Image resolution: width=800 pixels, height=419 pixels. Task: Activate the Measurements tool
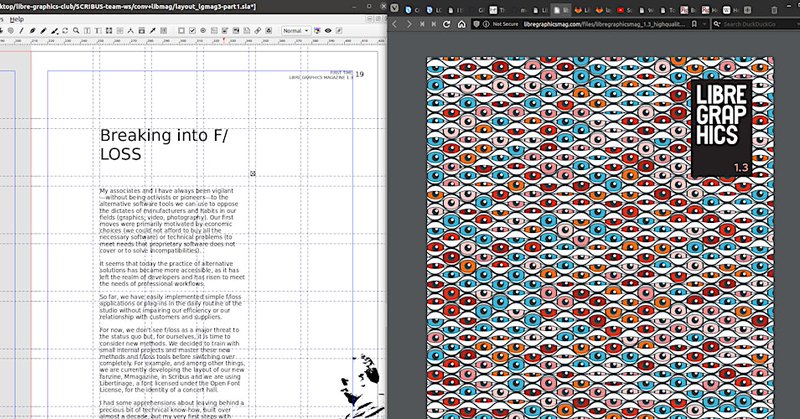(131, 31)
